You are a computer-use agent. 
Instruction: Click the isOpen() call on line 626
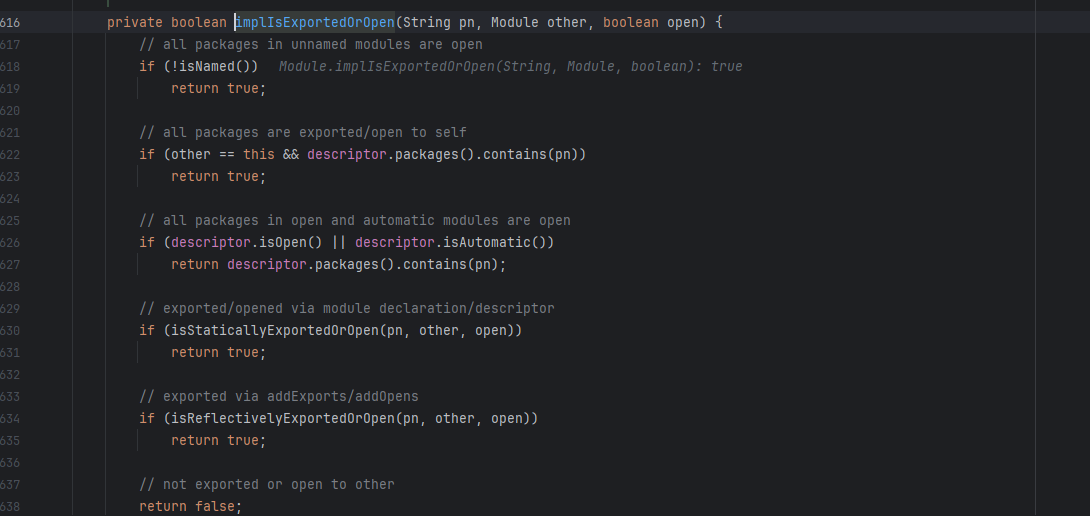click(291, 243)
